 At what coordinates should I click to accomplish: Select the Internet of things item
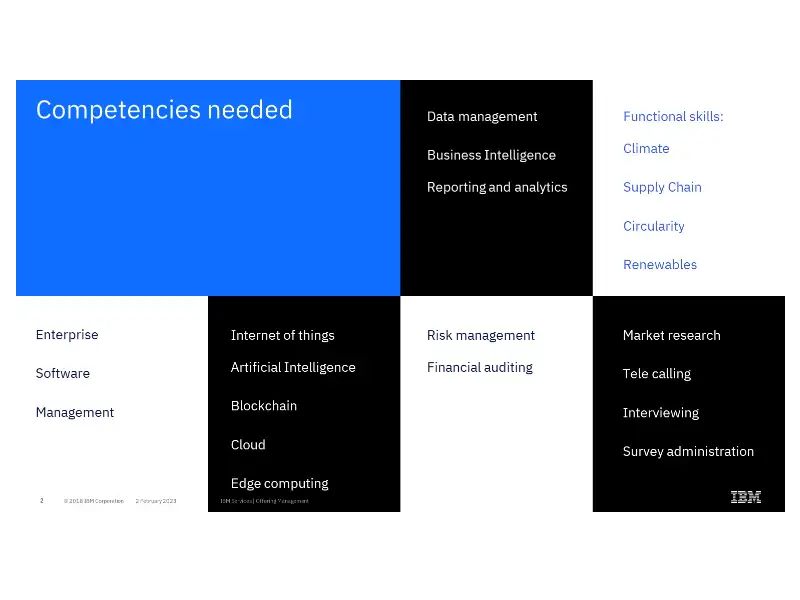click(281, 335)
